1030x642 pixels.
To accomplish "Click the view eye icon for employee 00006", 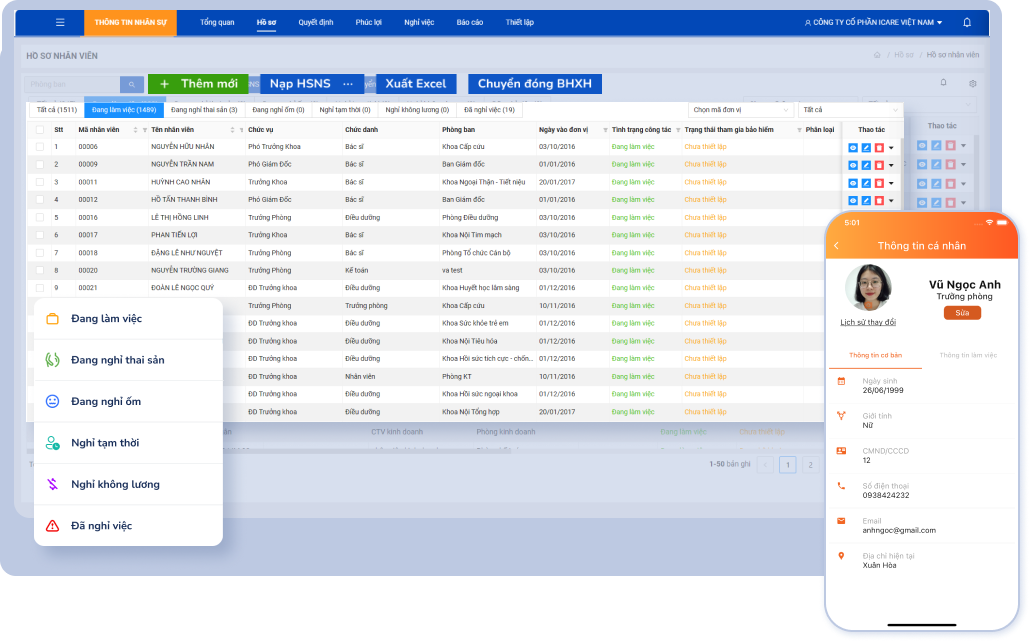I will point(853,148).
